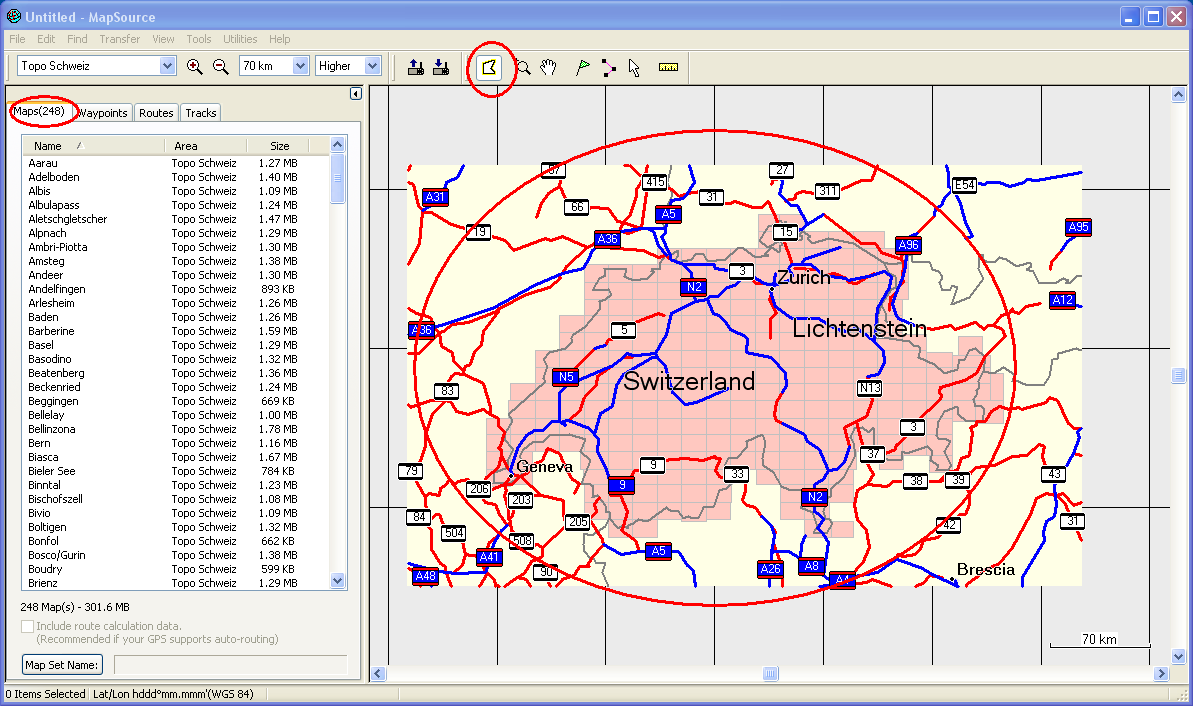Open the Find menu
1193x706 pixels.
click(77, 39)
